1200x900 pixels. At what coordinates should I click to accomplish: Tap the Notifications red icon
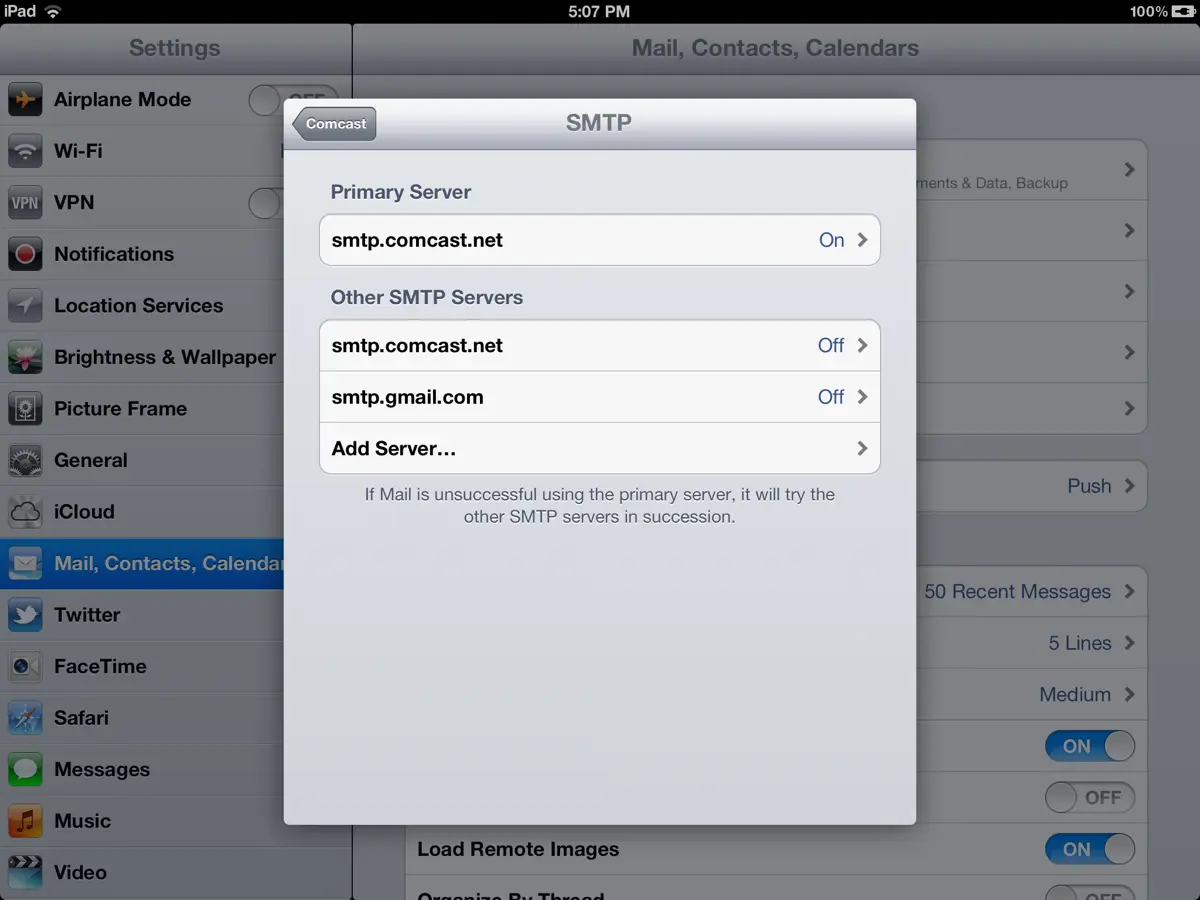point(25,254)
